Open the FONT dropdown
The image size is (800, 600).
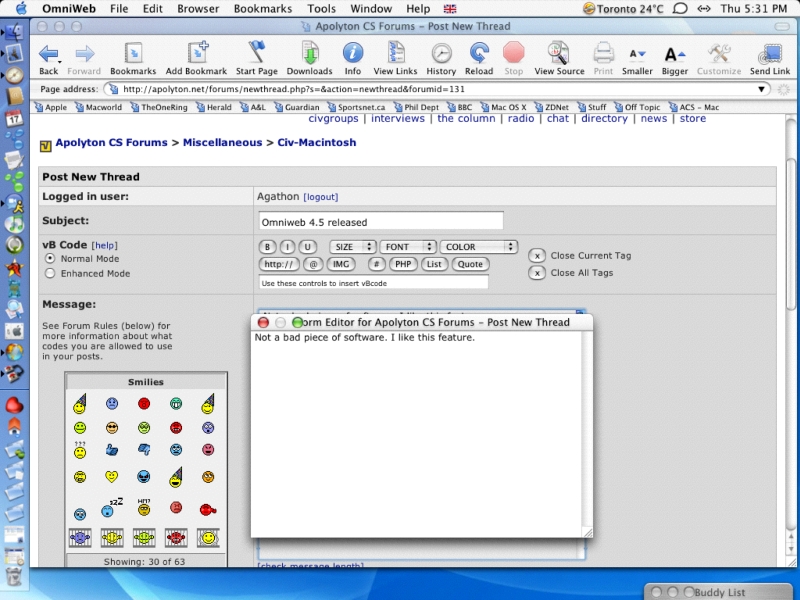(x=409, y=247)
